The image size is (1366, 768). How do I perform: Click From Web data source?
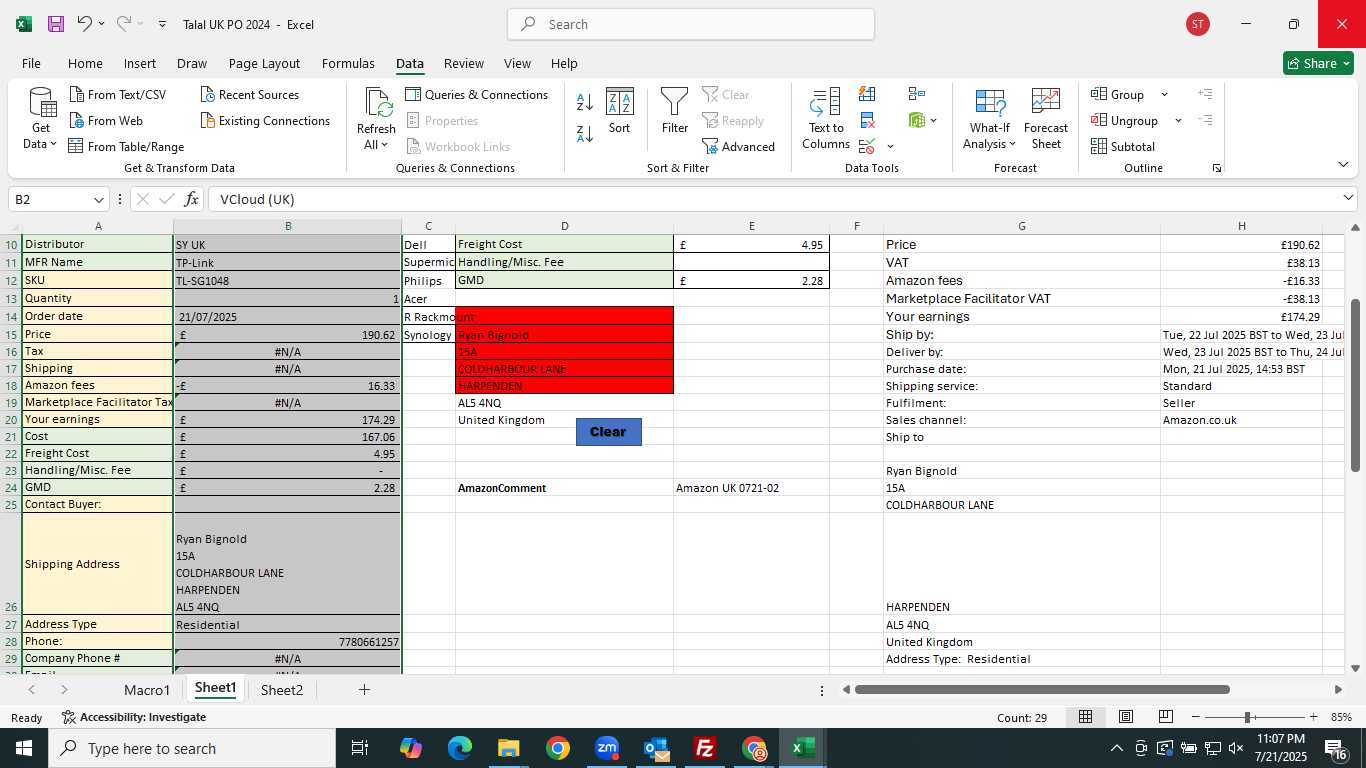[x=106, y=121]
